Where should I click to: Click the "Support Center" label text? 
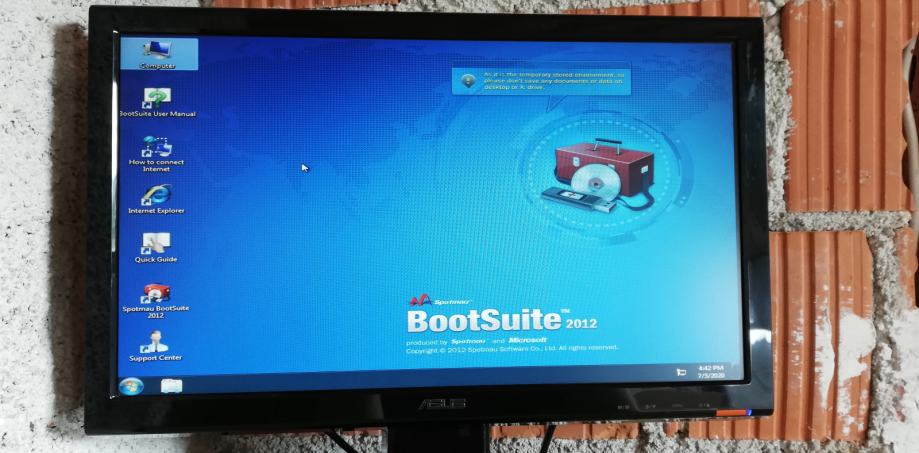(x=155, y=357)
